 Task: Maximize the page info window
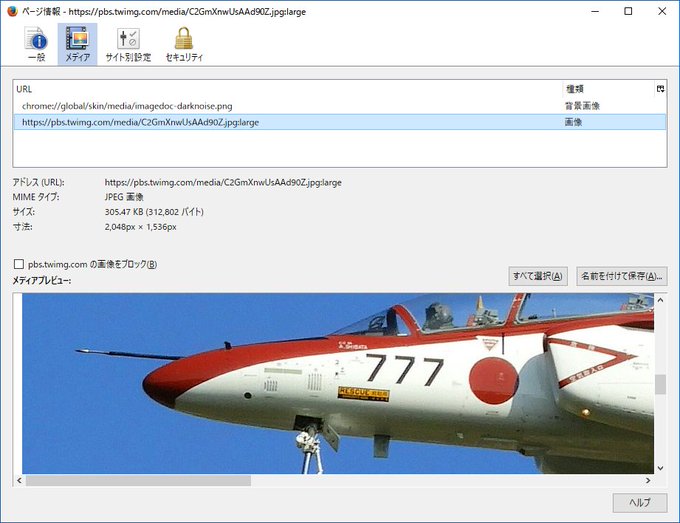tap(628, 11)
